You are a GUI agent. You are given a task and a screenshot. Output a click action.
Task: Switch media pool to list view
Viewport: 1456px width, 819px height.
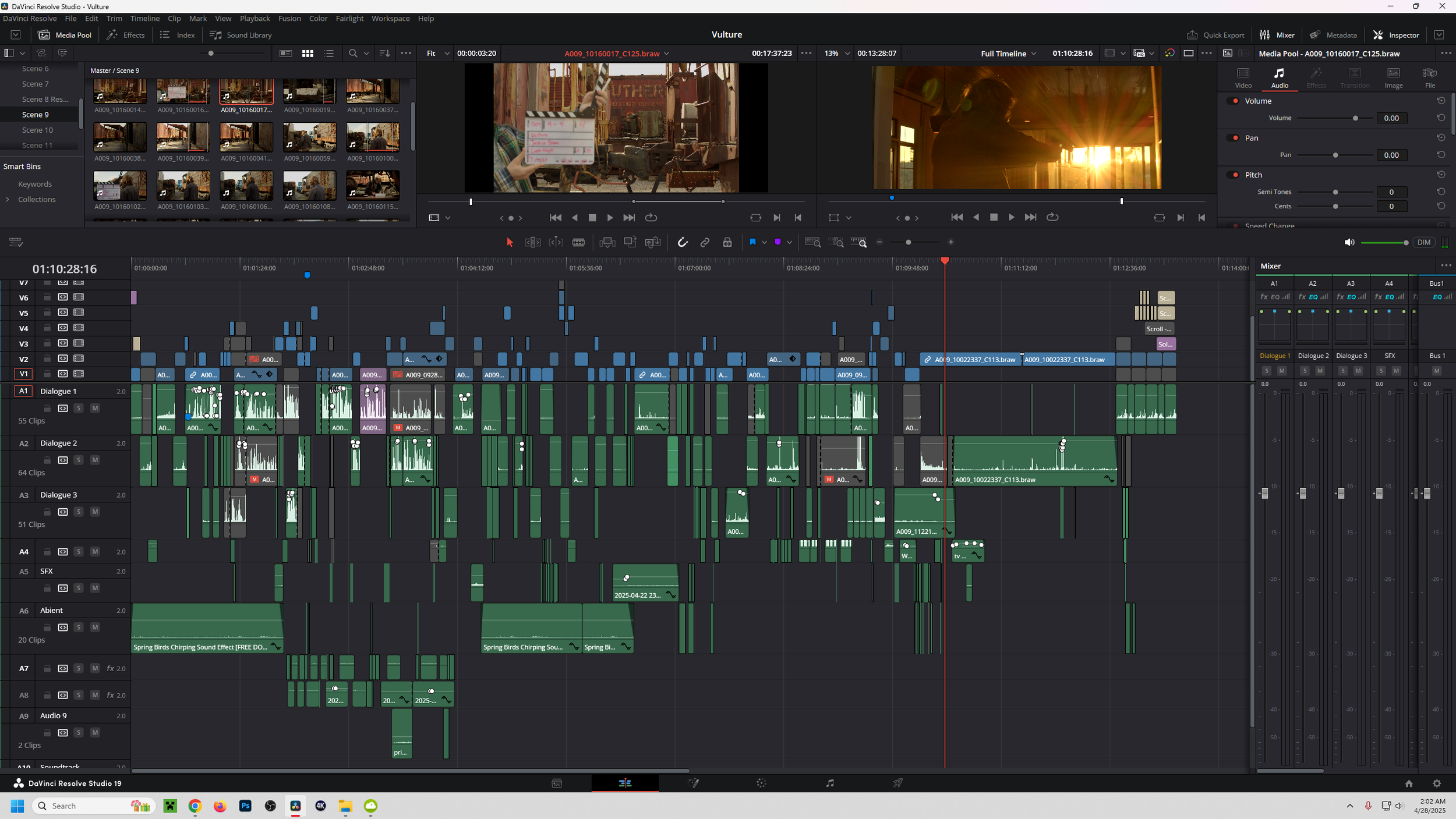[x=329, y=53]
